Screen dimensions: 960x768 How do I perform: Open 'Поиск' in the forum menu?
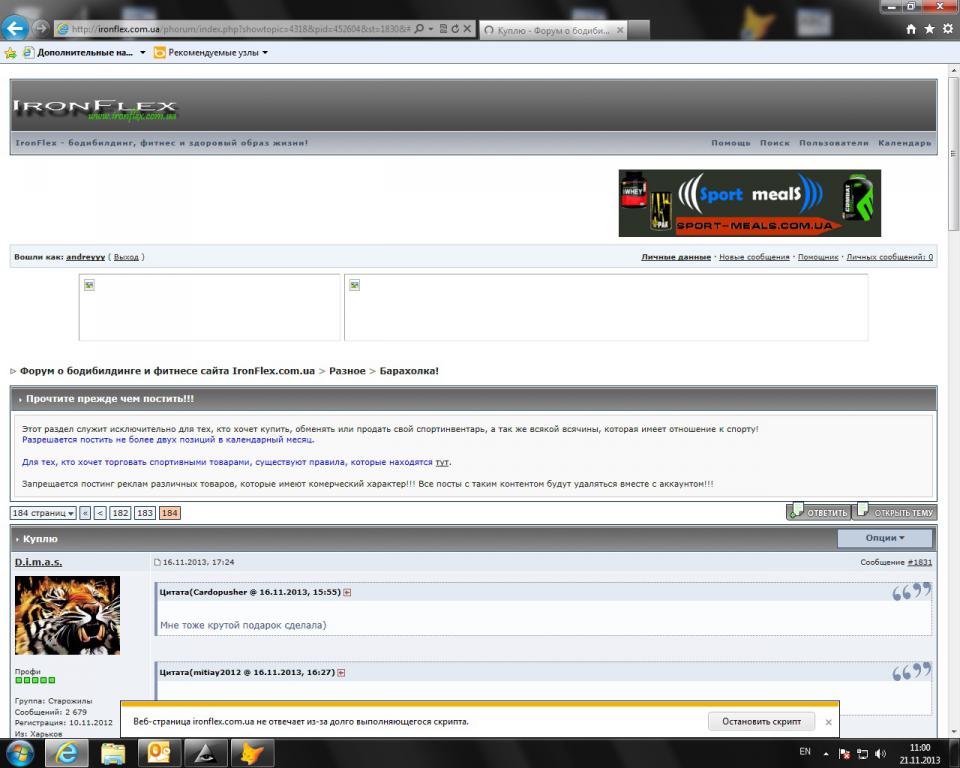pos(774,143)
